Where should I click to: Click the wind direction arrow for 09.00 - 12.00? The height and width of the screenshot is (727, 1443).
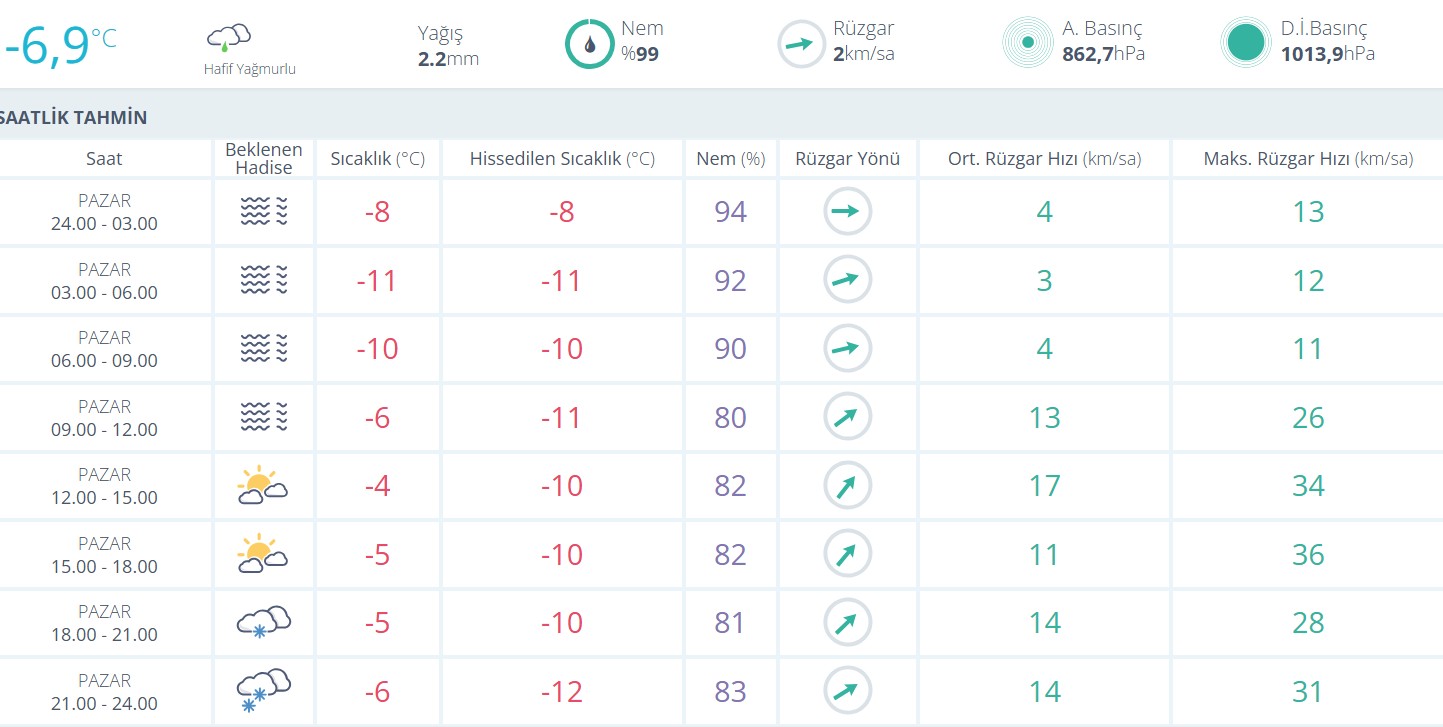coord(848,417)
